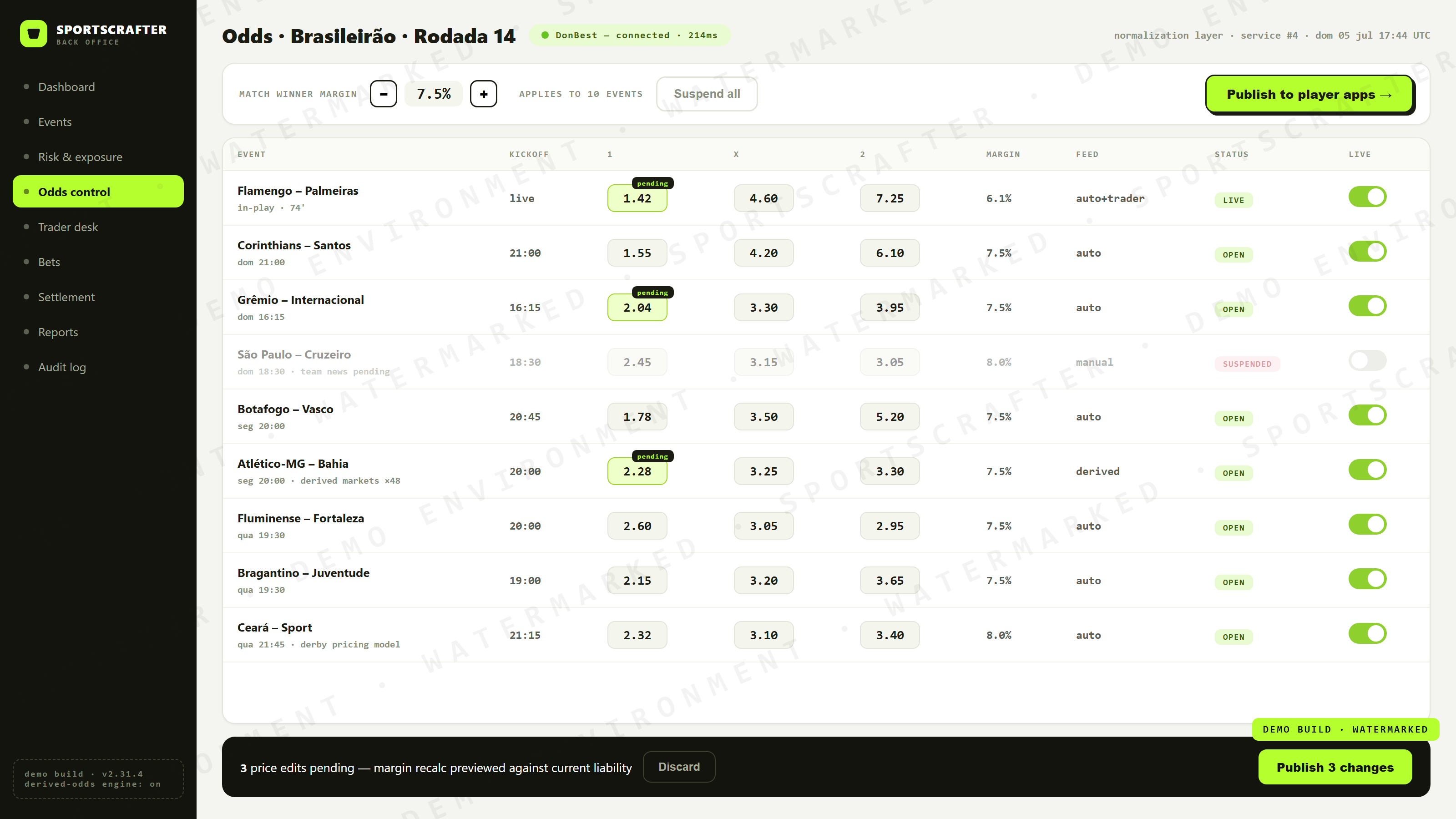The image size is (1456, 819).
Task: Edit Atlético-MG pending odds 2.28
Action: [637, 471]
